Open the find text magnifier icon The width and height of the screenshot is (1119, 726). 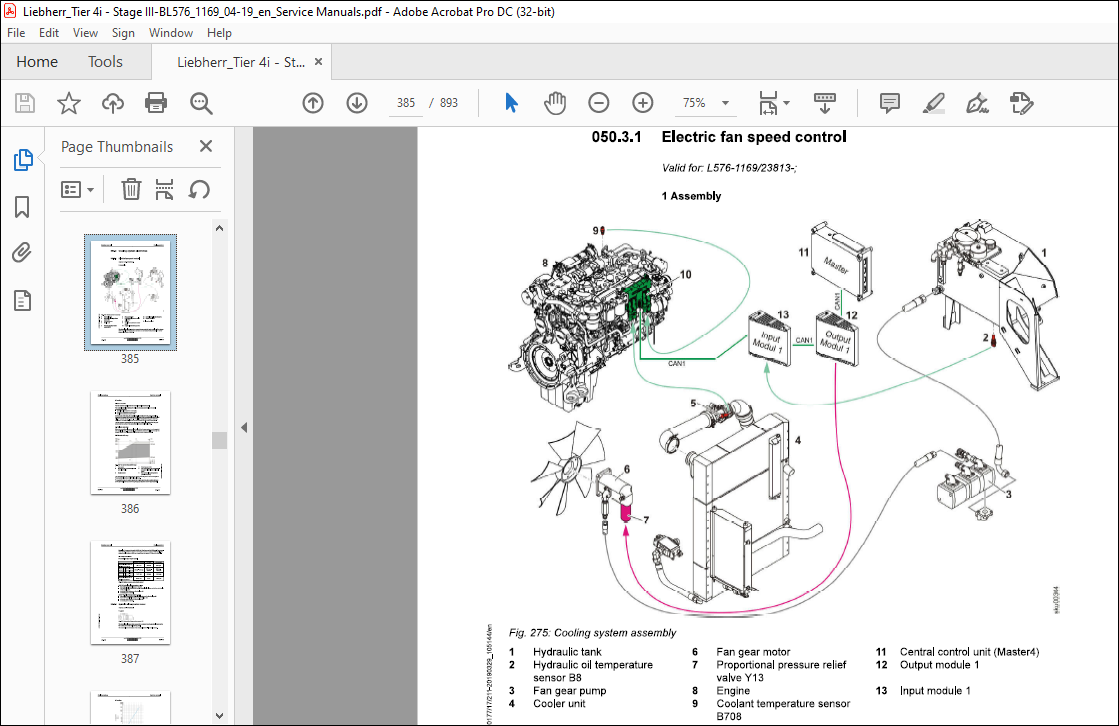pos(201,104)
